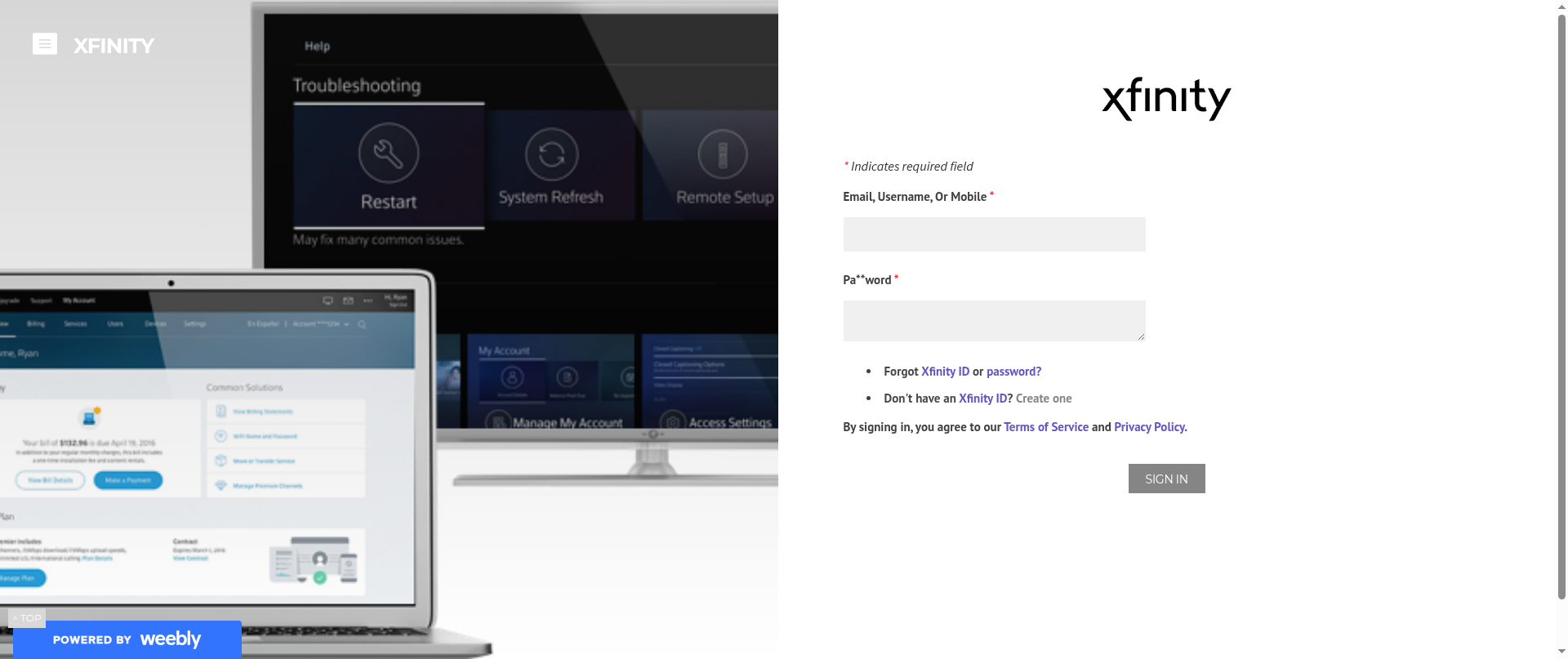
Task: Follow the forgot password? link
Action: pos(1013,372)
